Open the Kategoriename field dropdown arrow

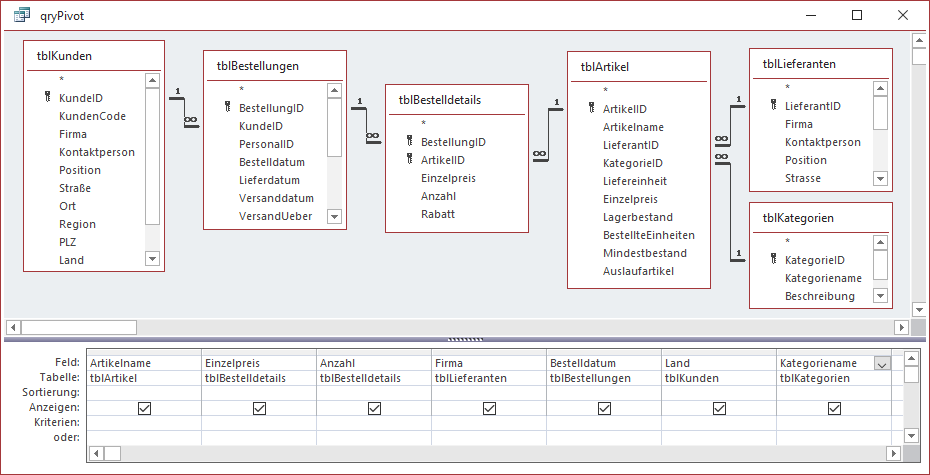[881, 364]
